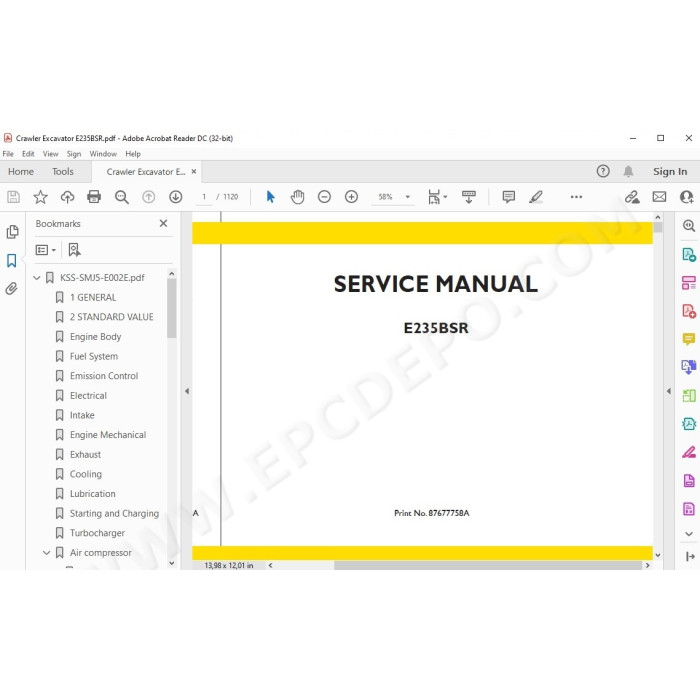Jump to Emission Control bookmark

(104, 376)
